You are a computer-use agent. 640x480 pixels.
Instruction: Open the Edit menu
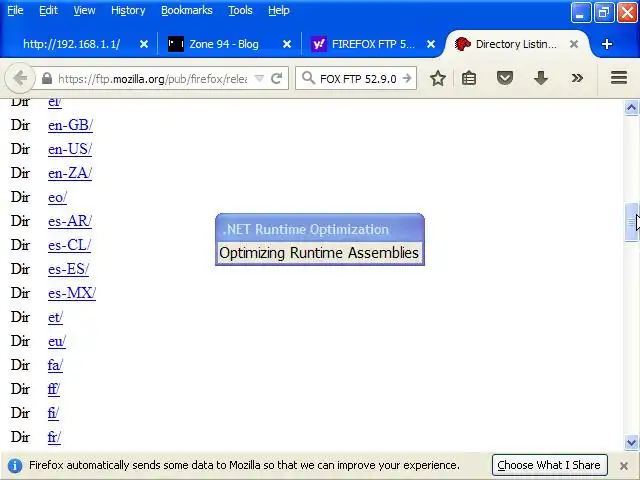[48, 10]
